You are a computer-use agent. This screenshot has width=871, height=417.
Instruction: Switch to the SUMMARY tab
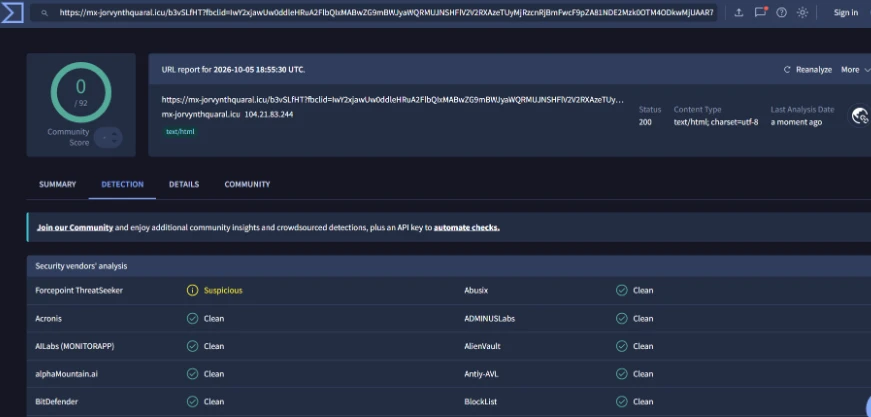pyautogui.click(x=57, y=184)
